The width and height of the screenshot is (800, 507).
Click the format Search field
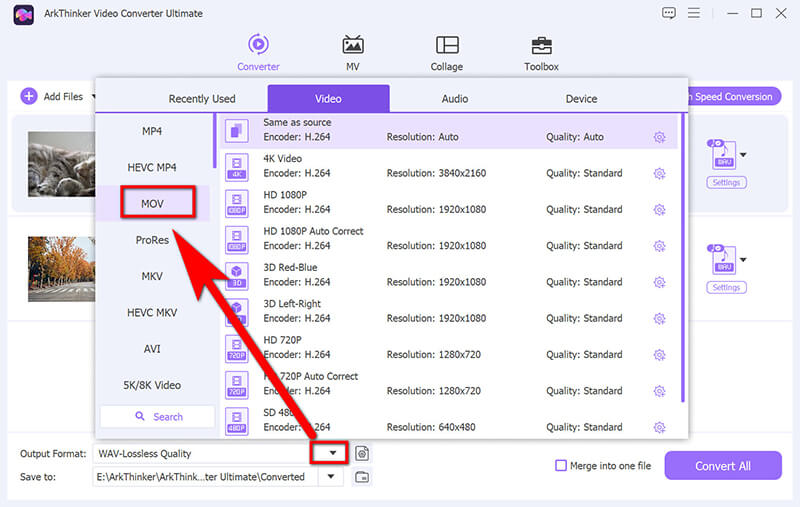pos(158,416)
